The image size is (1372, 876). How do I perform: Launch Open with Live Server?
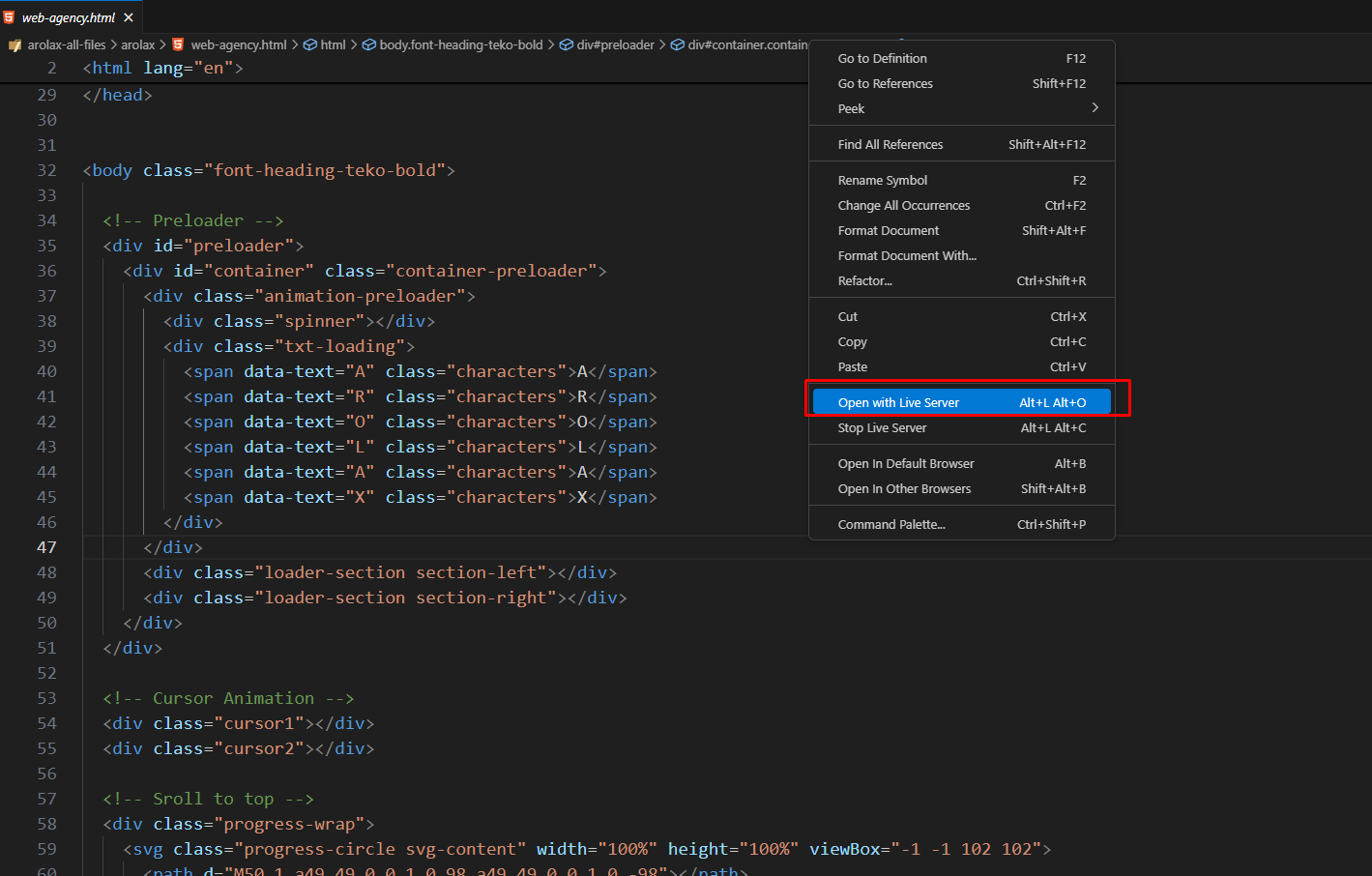961,402
